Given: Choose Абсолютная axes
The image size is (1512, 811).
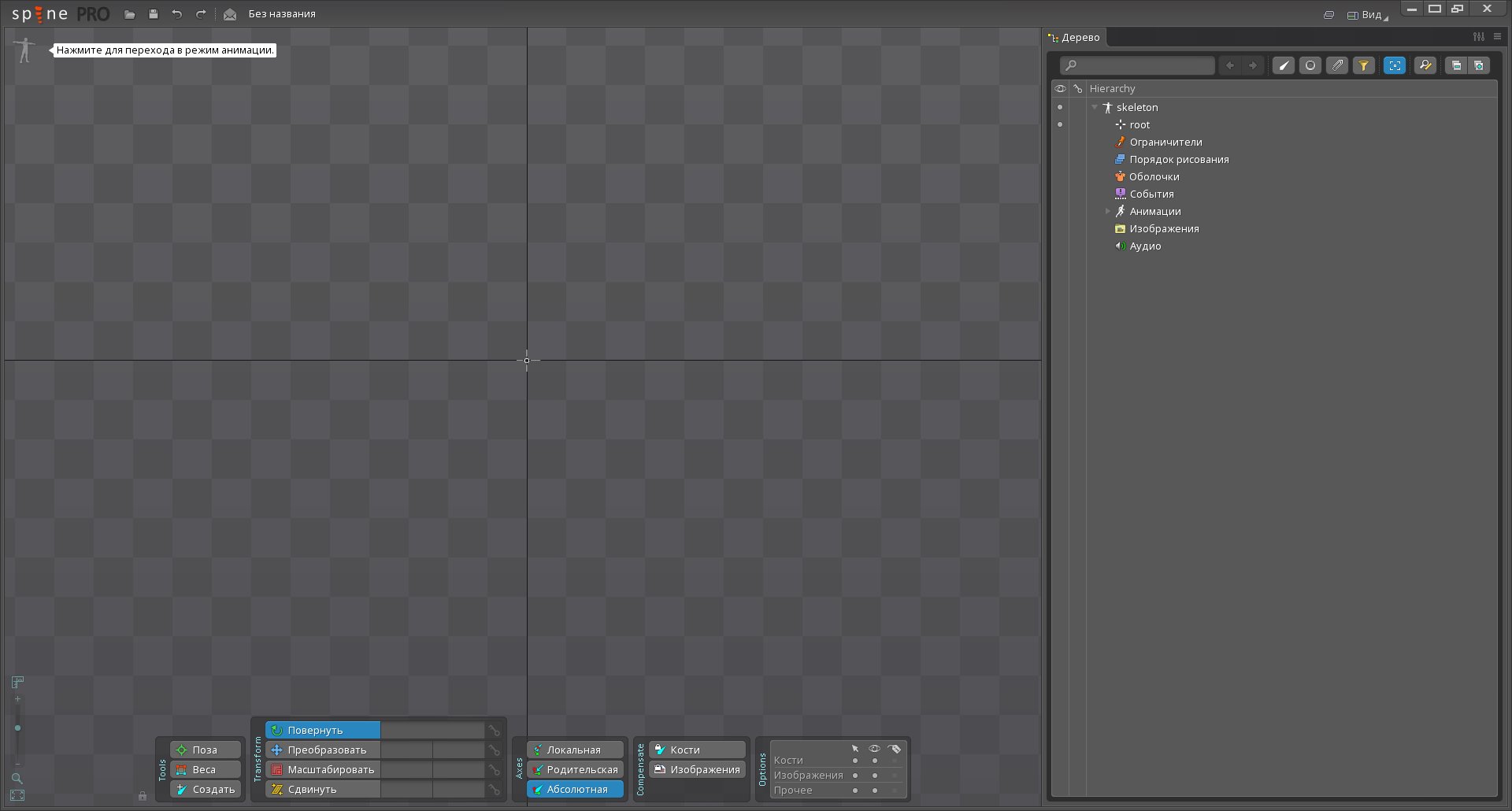Looking at the screenshot, I should [575, 789].
